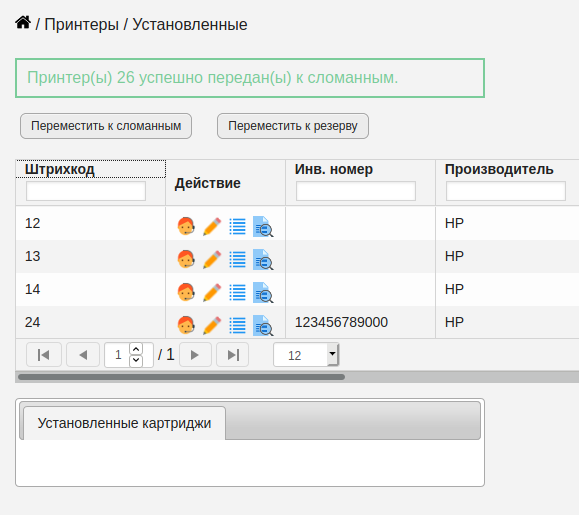The image size is (579, 515).
Task: Focus the Штрихкод filter input field
Action: (86, 191)
